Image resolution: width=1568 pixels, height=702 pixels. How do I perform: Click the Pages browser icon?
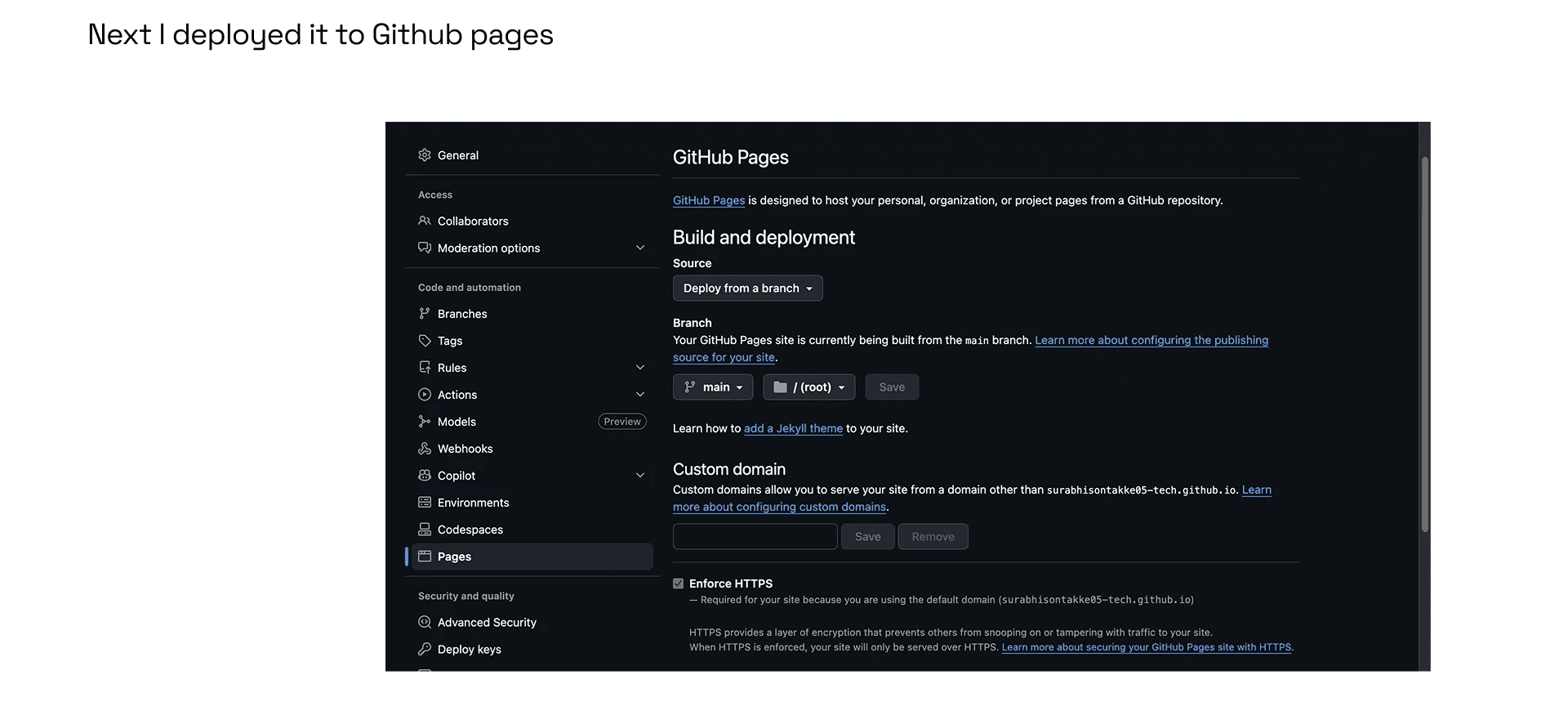point(425,556)
